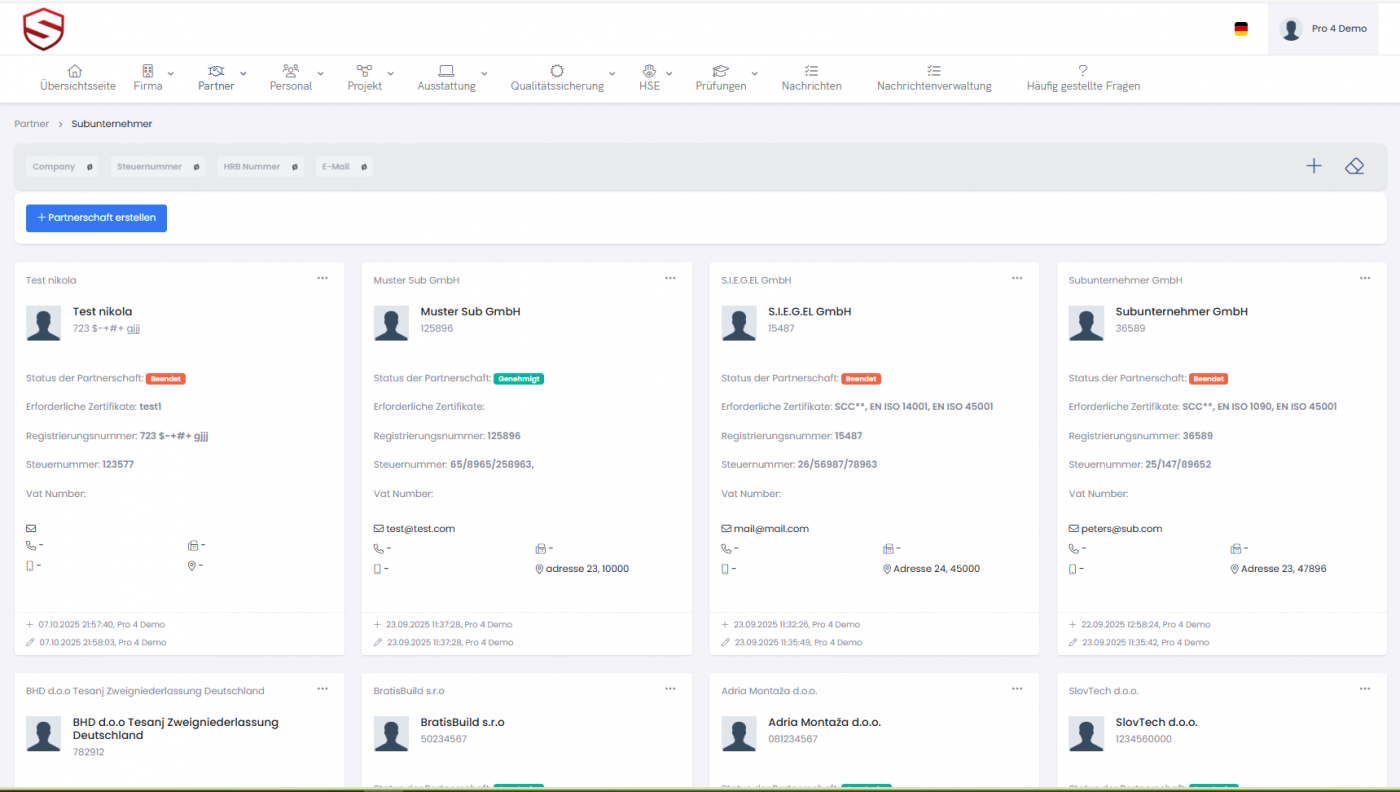Click the red shield logo
Viewport: 1400px width, 792px height.
point(43,29)
